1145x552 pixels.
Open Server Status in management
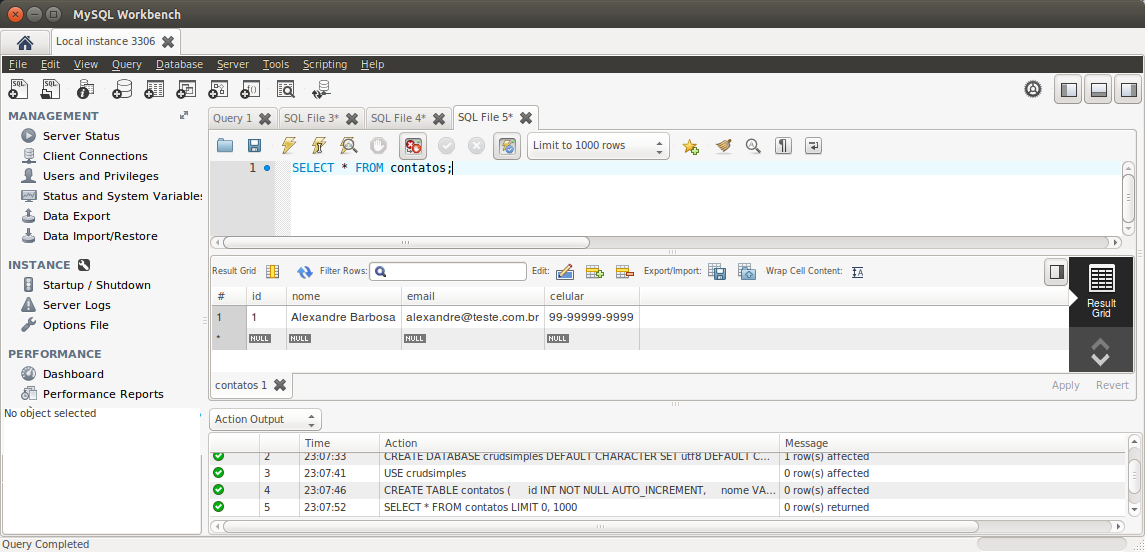[x=81, y=136]
